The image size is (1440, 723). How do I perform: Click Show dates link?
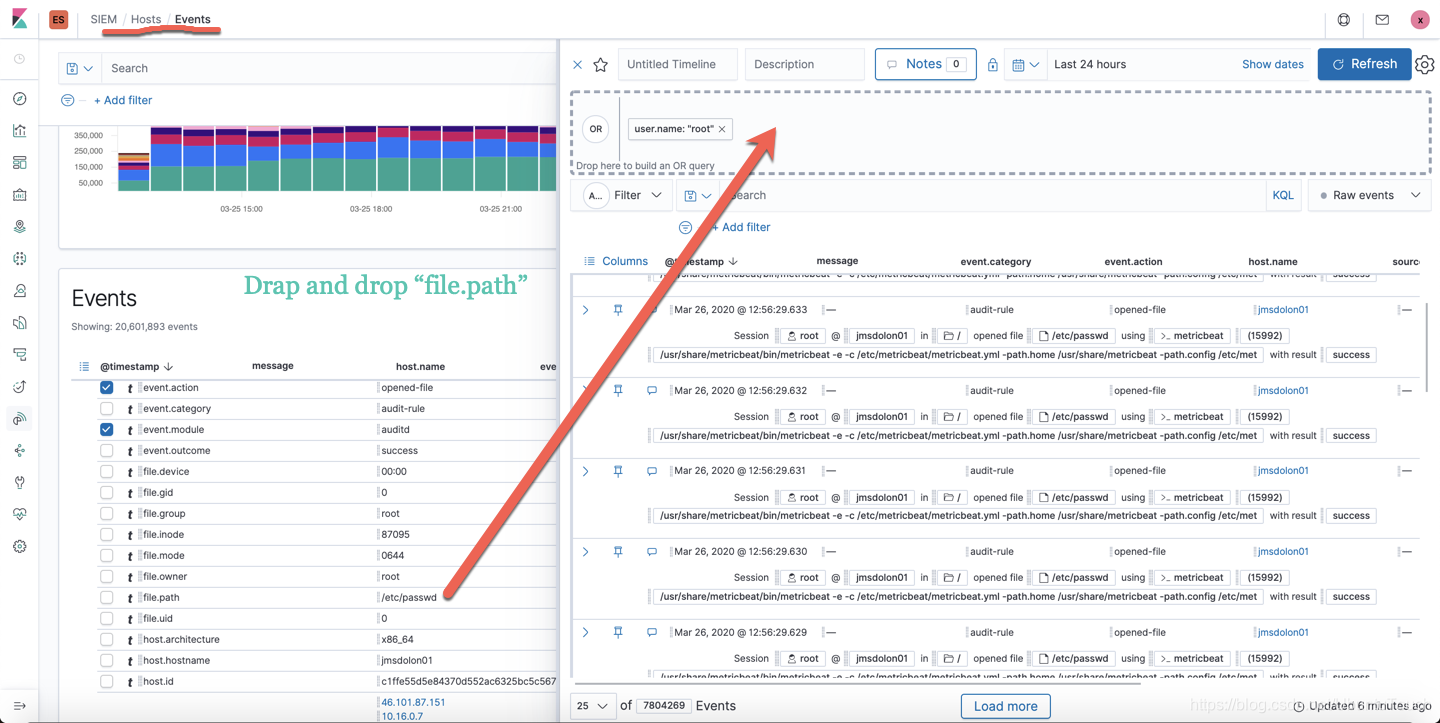pyautogui.click(x=1272, y=65)
